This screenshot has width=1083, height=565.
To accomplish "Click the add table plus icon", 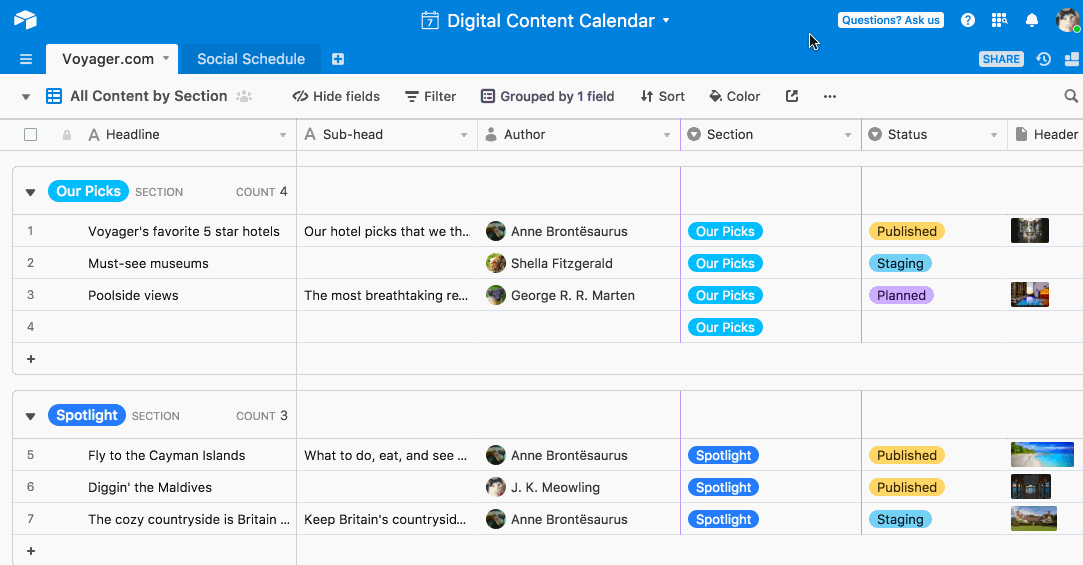I will pyautogui.click(x=338, y=59).
